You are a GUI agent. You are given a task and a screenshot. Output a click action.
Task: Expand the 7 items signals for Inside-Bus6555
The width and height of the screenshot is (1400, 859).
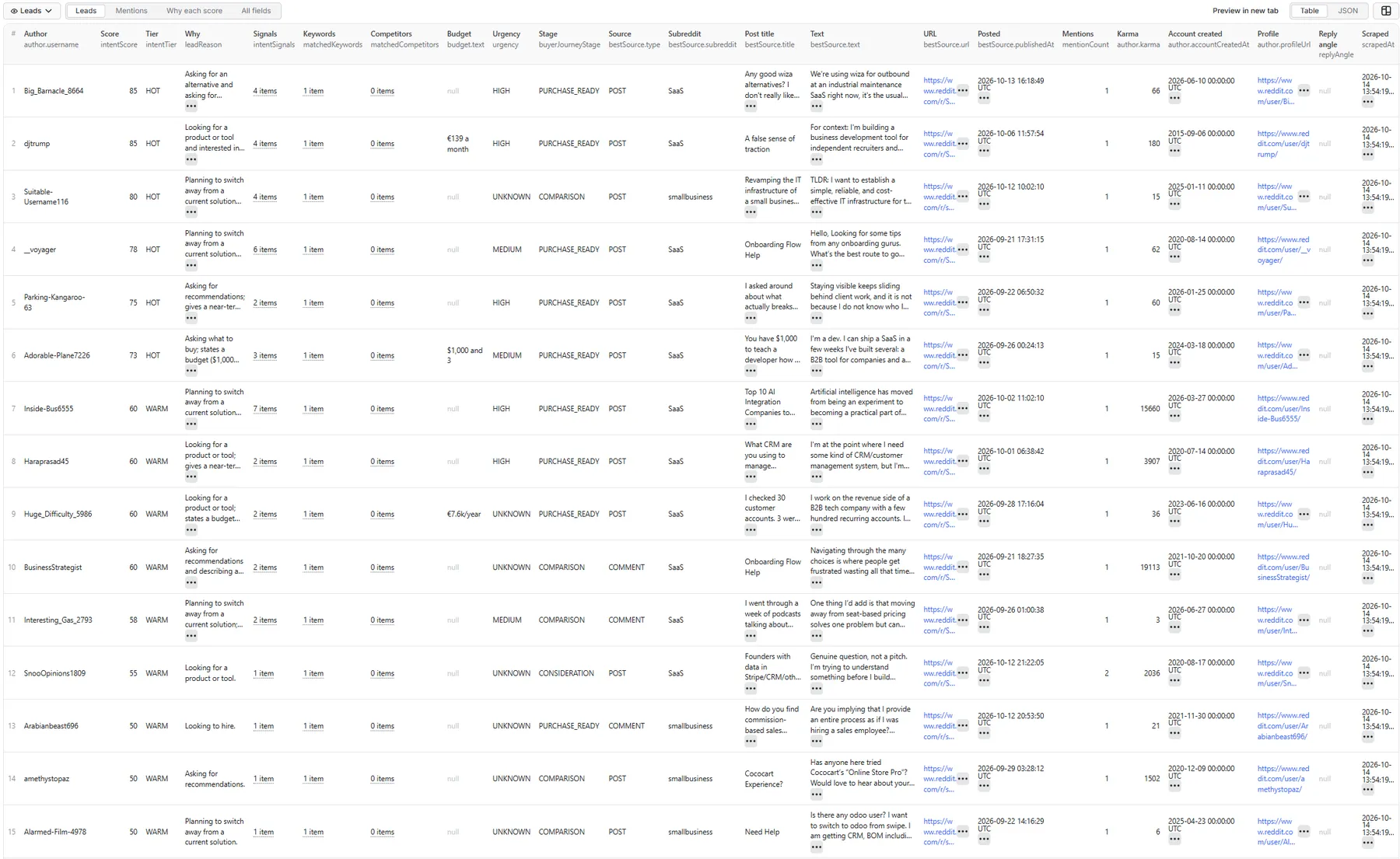pyautogui.click(x=265, y=409)
